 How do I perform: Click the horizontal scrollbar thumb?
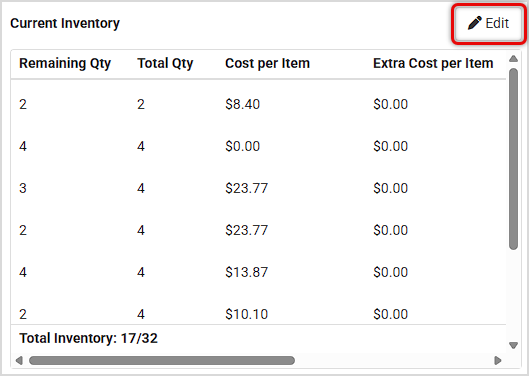[x=162, y=360]
